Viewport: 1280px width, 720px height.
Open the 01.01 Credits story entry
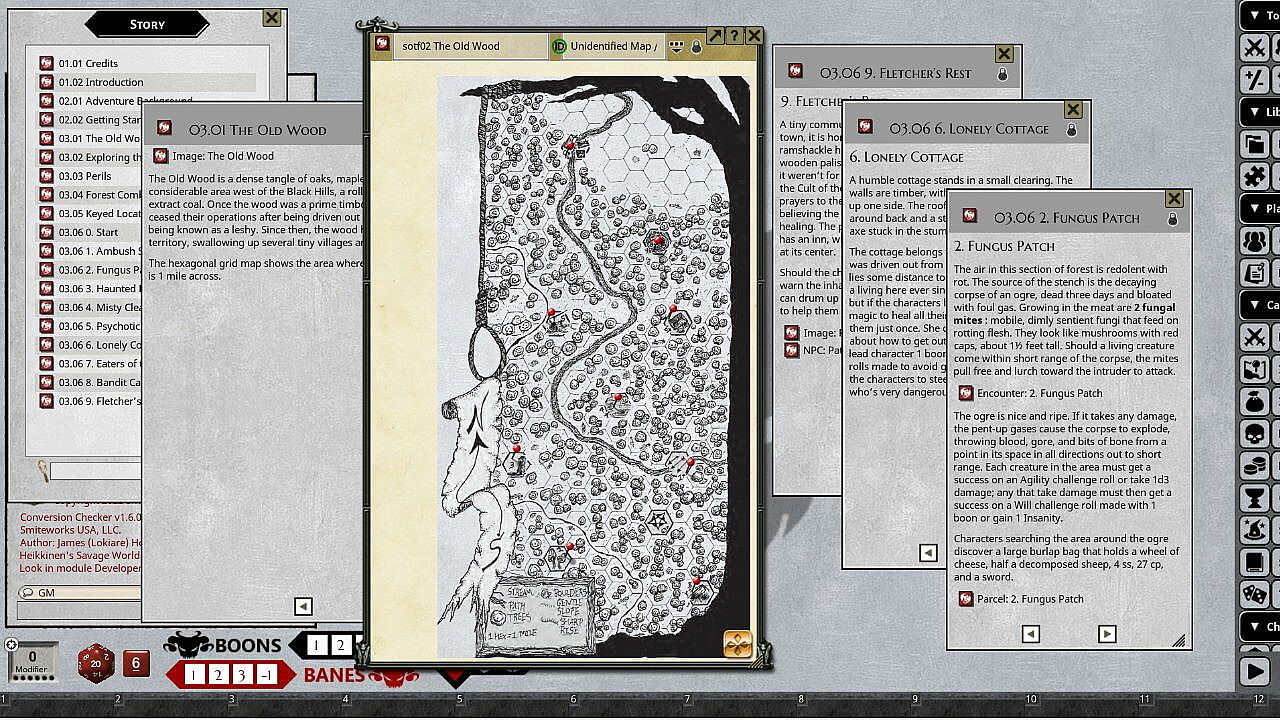click(88, 63)
